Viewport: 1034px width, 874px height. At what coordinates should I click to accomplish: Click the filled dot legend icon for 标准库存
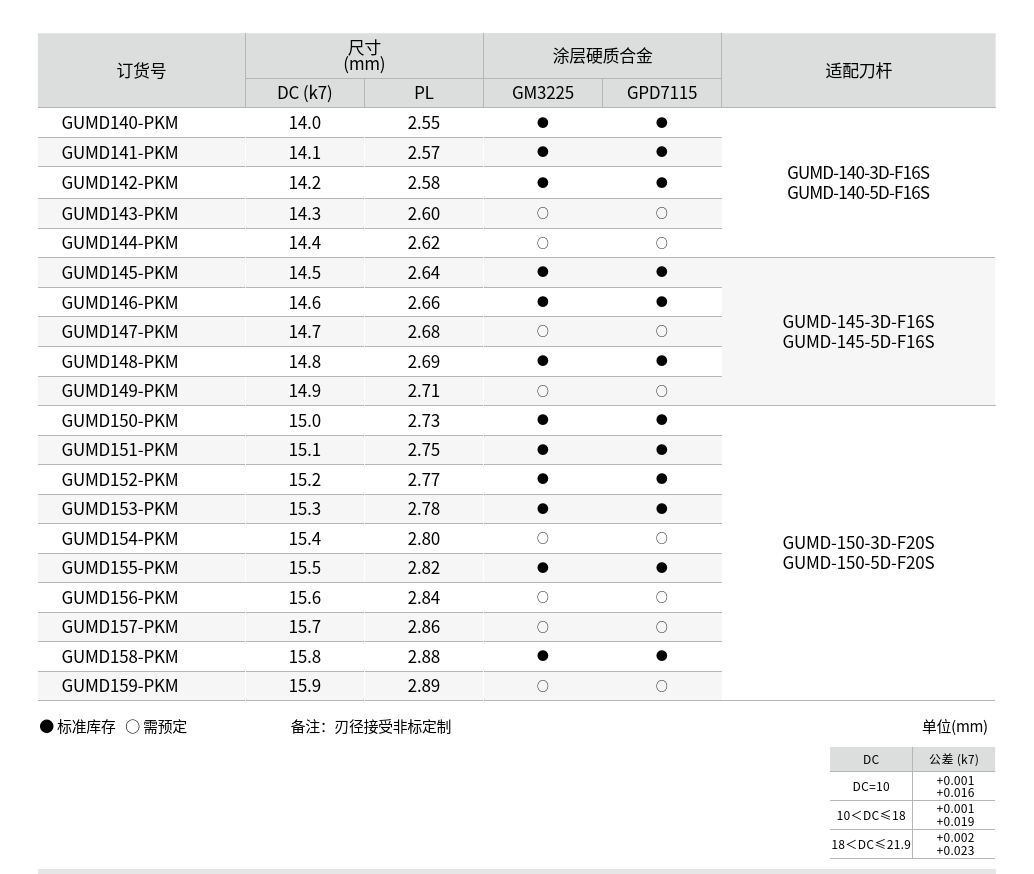point(47,727)
